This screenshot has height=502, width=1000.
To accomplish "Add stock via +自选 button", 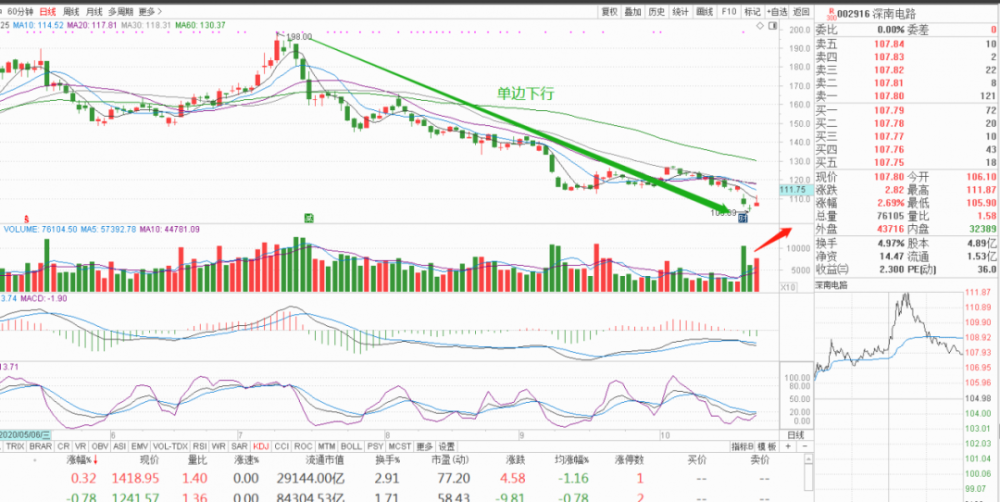I will 777,11.
